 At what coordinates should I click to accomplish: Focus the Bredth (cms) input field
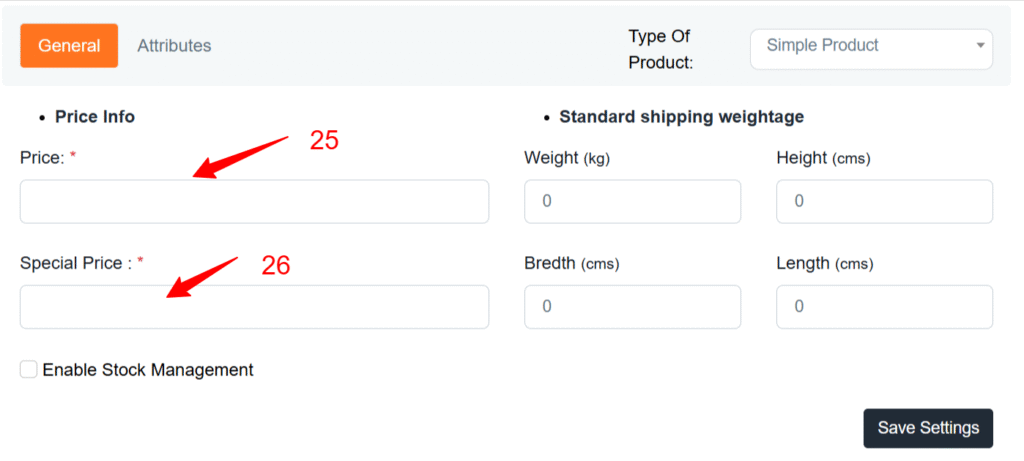click(632, 307)
